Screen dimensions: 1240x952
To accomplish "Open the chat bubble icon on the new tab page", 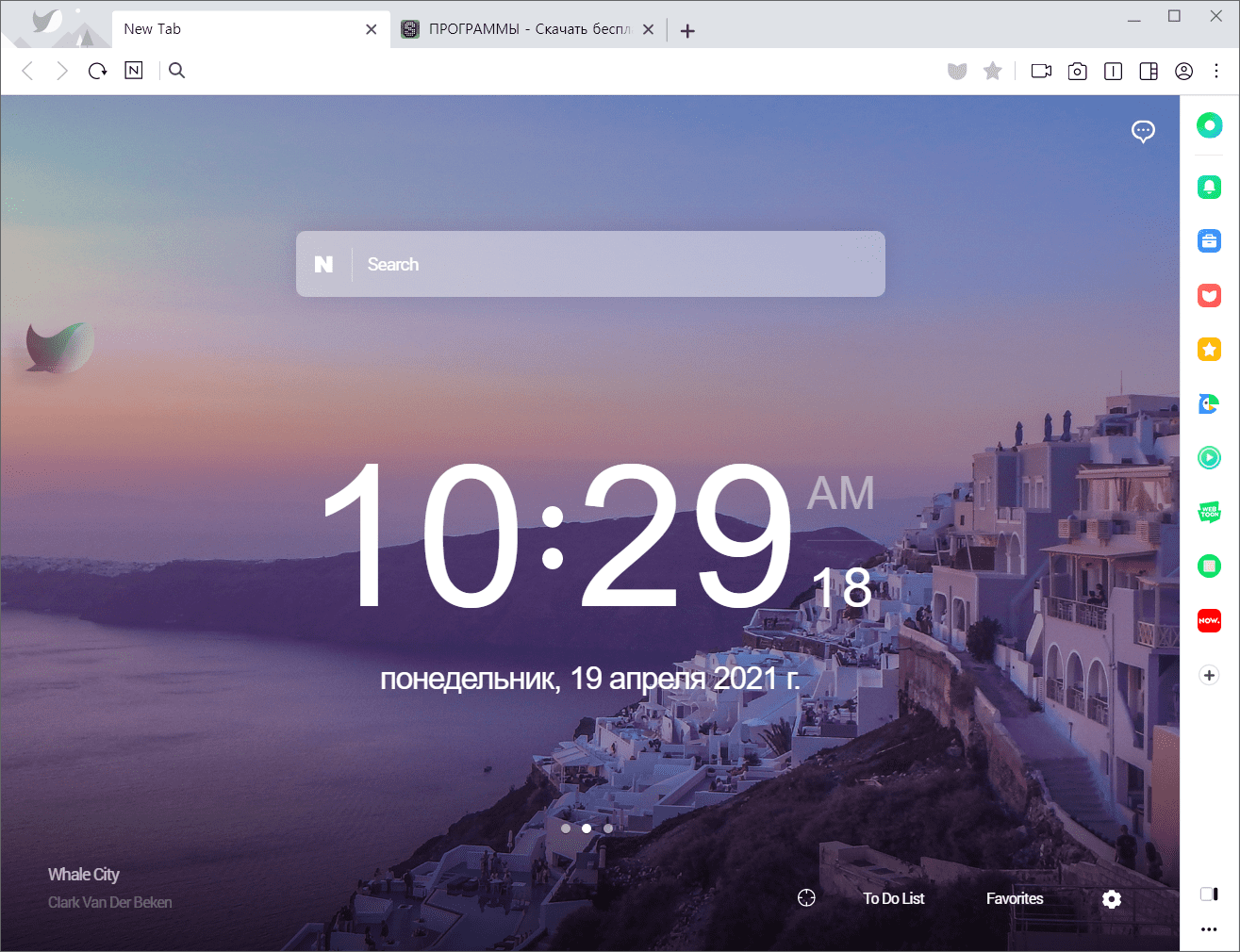I will click(1143, 131).
